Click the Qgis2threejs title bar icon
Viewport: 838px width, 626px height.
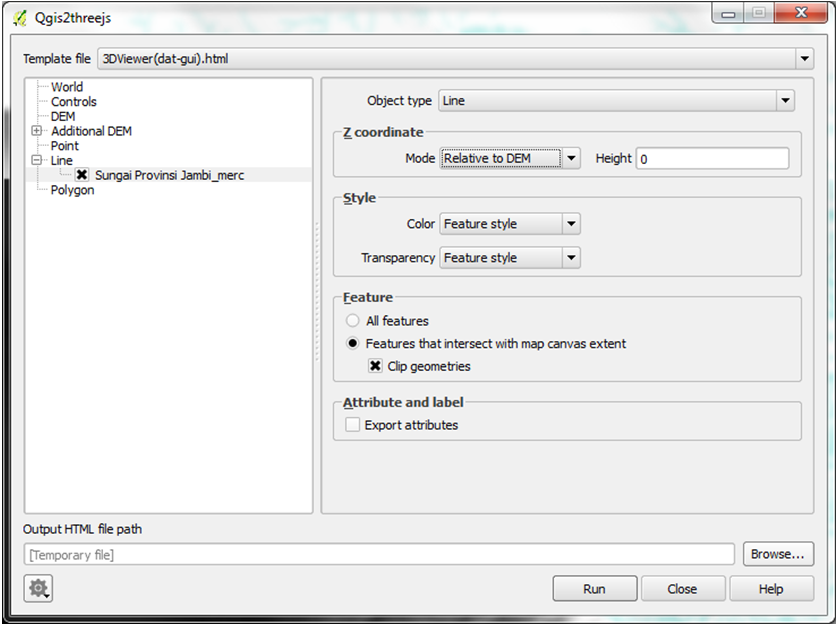20,18
